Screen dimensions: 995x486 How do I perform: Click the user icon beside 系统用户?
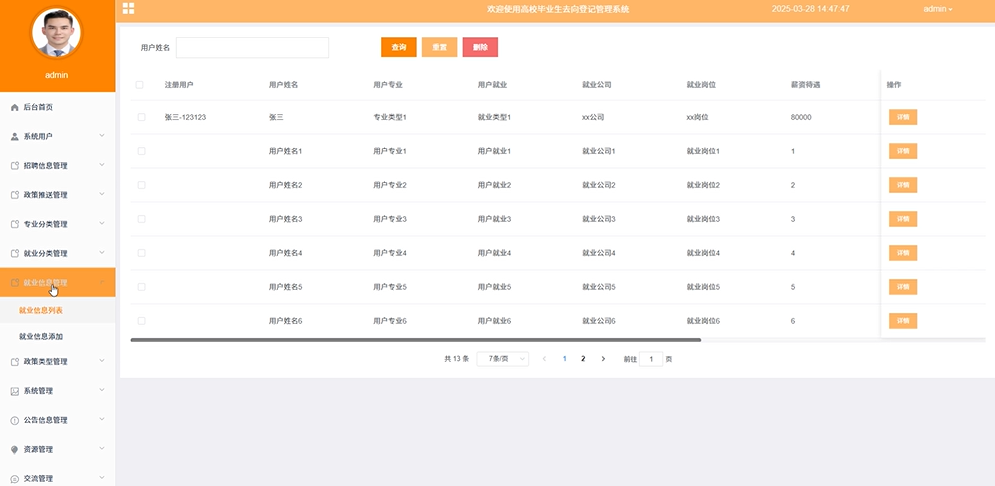click(14, 136)
